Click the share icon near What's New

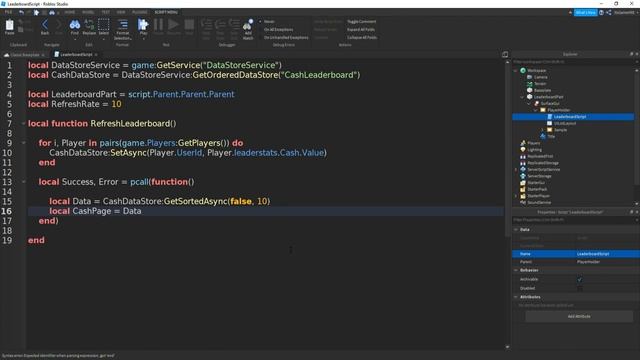tap(609, 13)
